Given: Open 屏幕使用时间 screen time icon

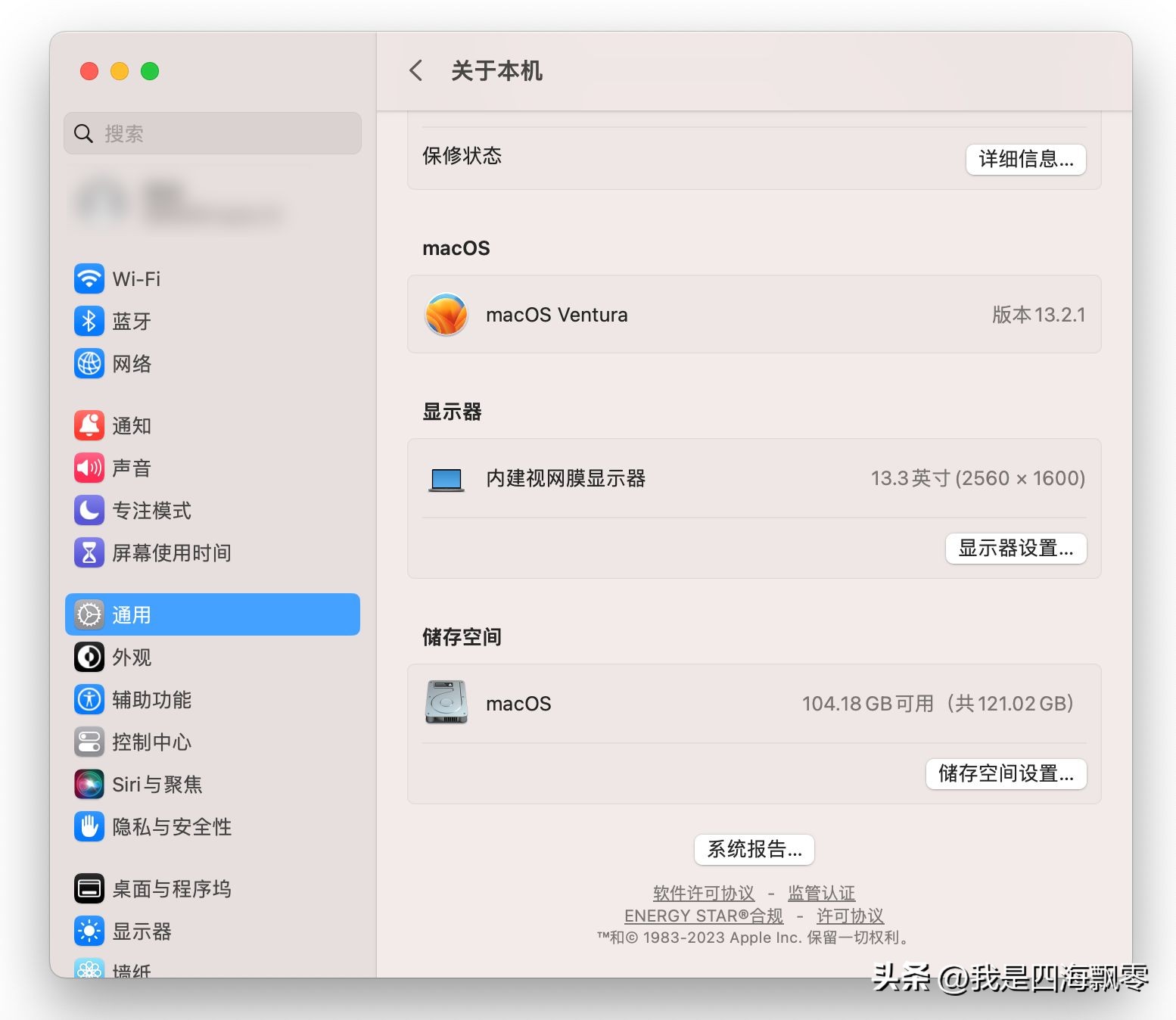Looking at the screenshot, I should coord(89,553).
